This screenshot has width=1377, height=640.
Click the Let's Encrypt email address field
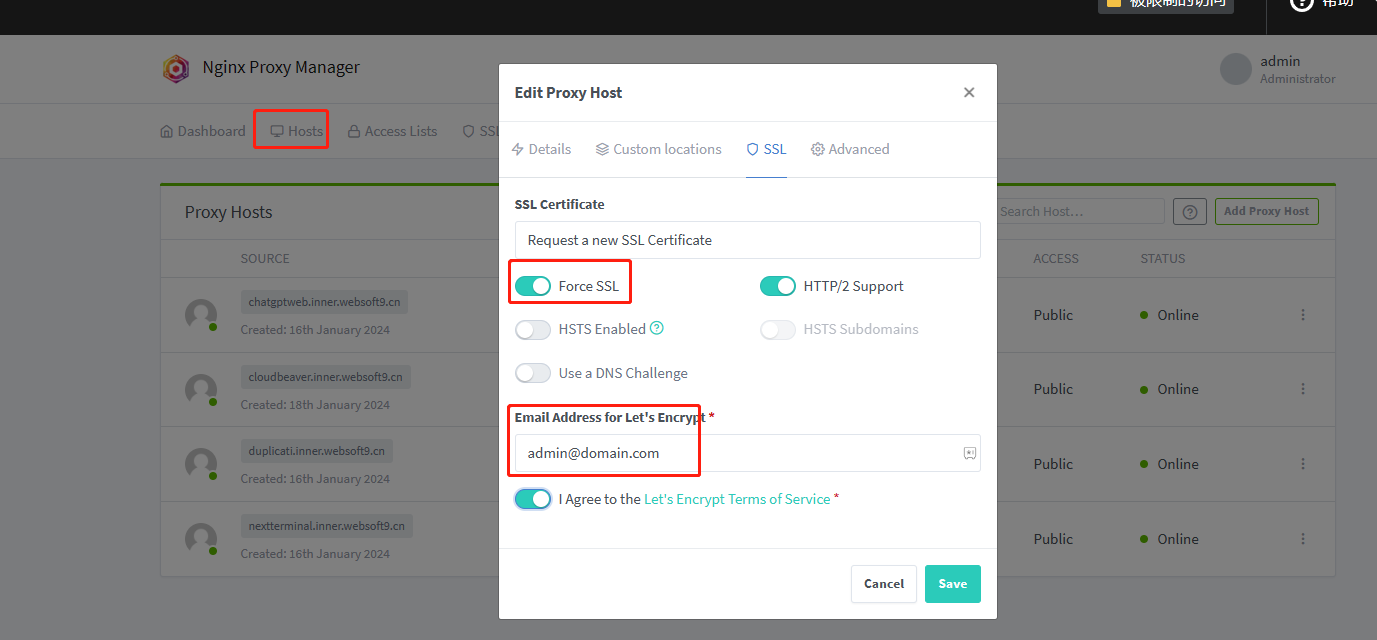pos(740,453)
